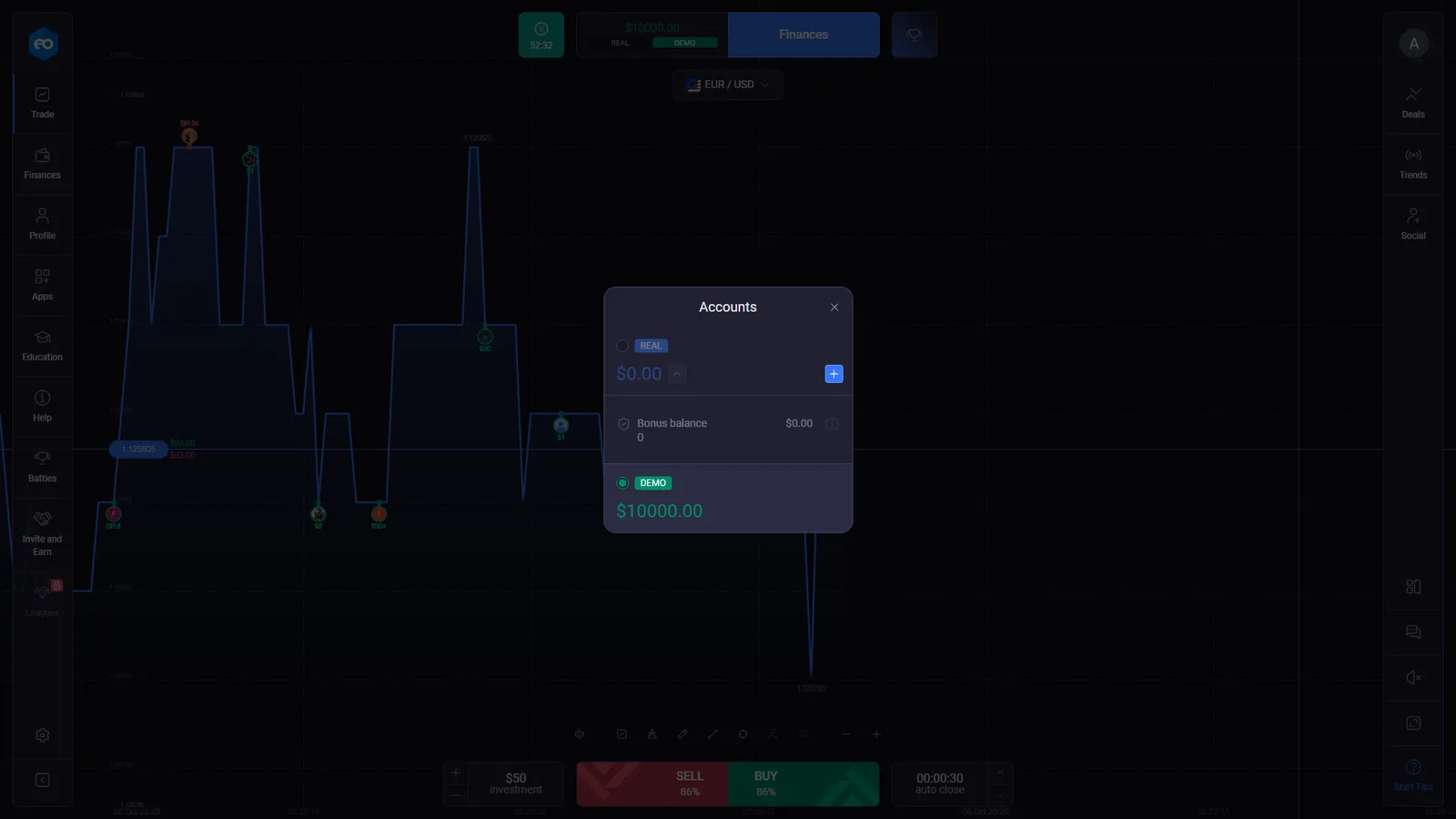
Task: Toggle fullscreen mode icon
Action: point(1413,723)
